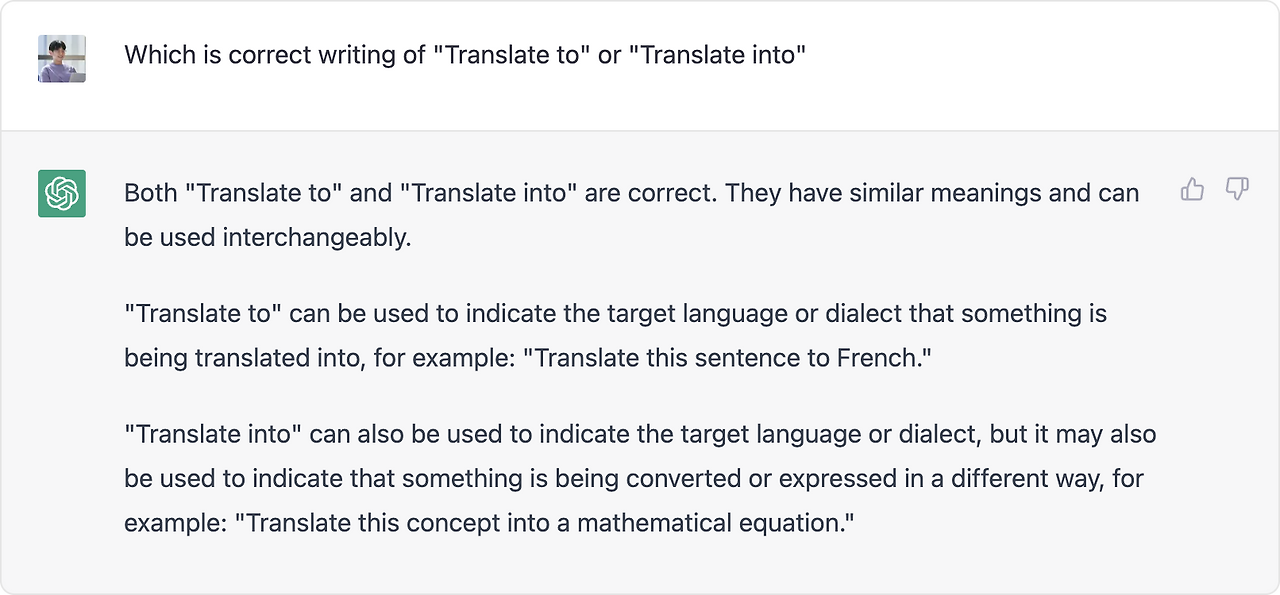Click the user question starting "Which is correct writing"

(x=465, y=55)
